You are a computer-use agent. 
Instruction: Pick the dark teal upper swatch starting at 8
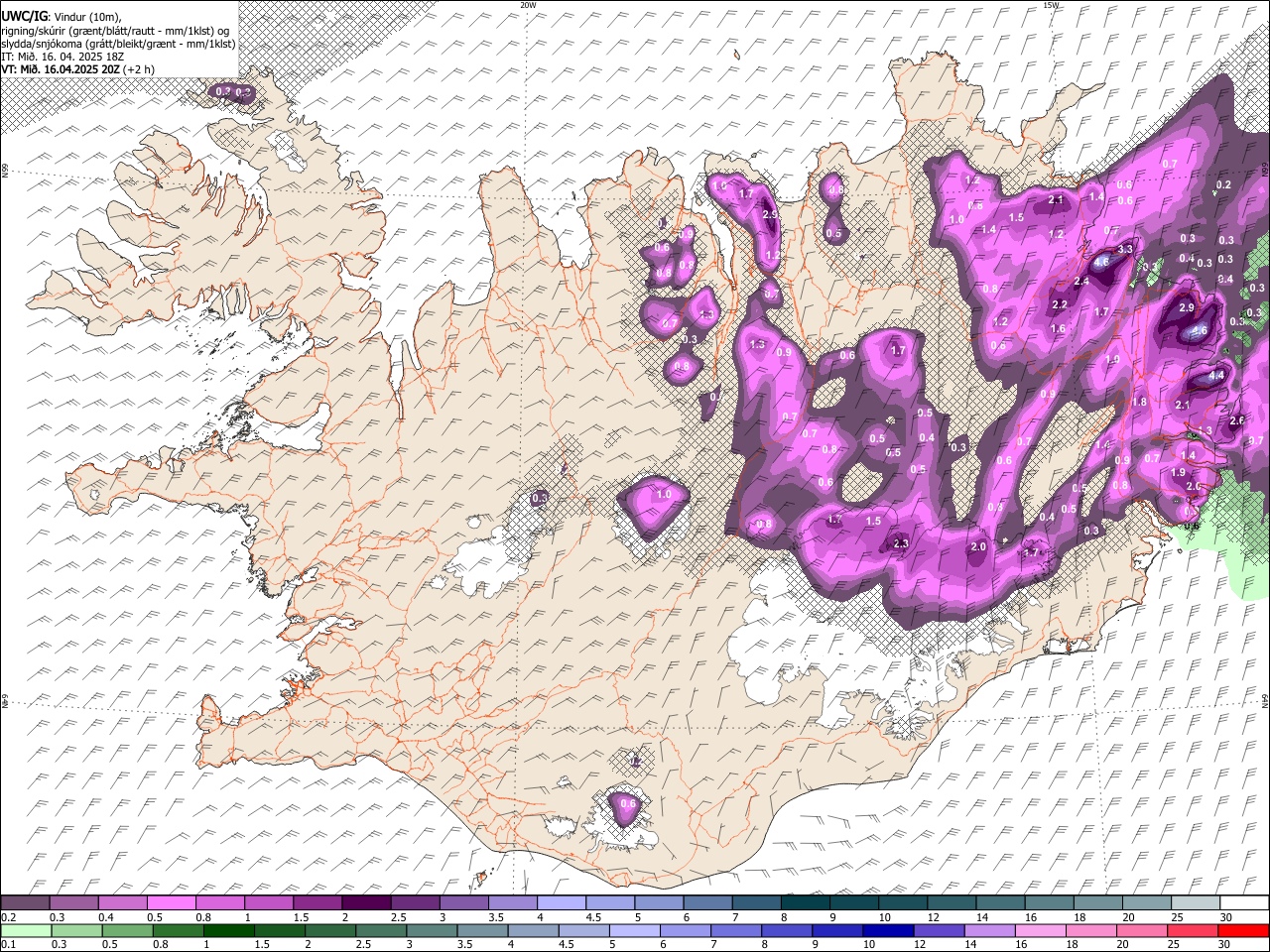[806, 902]
